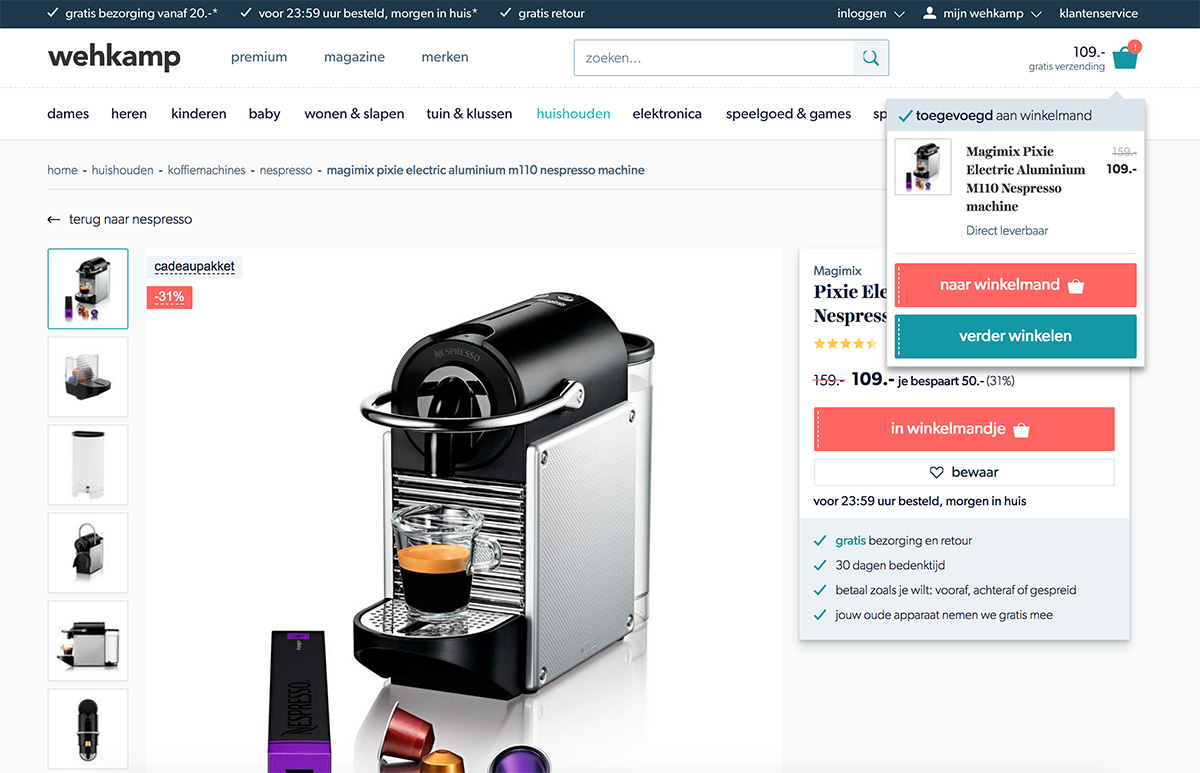Click the back arrow to nespresso
Viewport: 1200px width, 773px height.
(54, 219)
